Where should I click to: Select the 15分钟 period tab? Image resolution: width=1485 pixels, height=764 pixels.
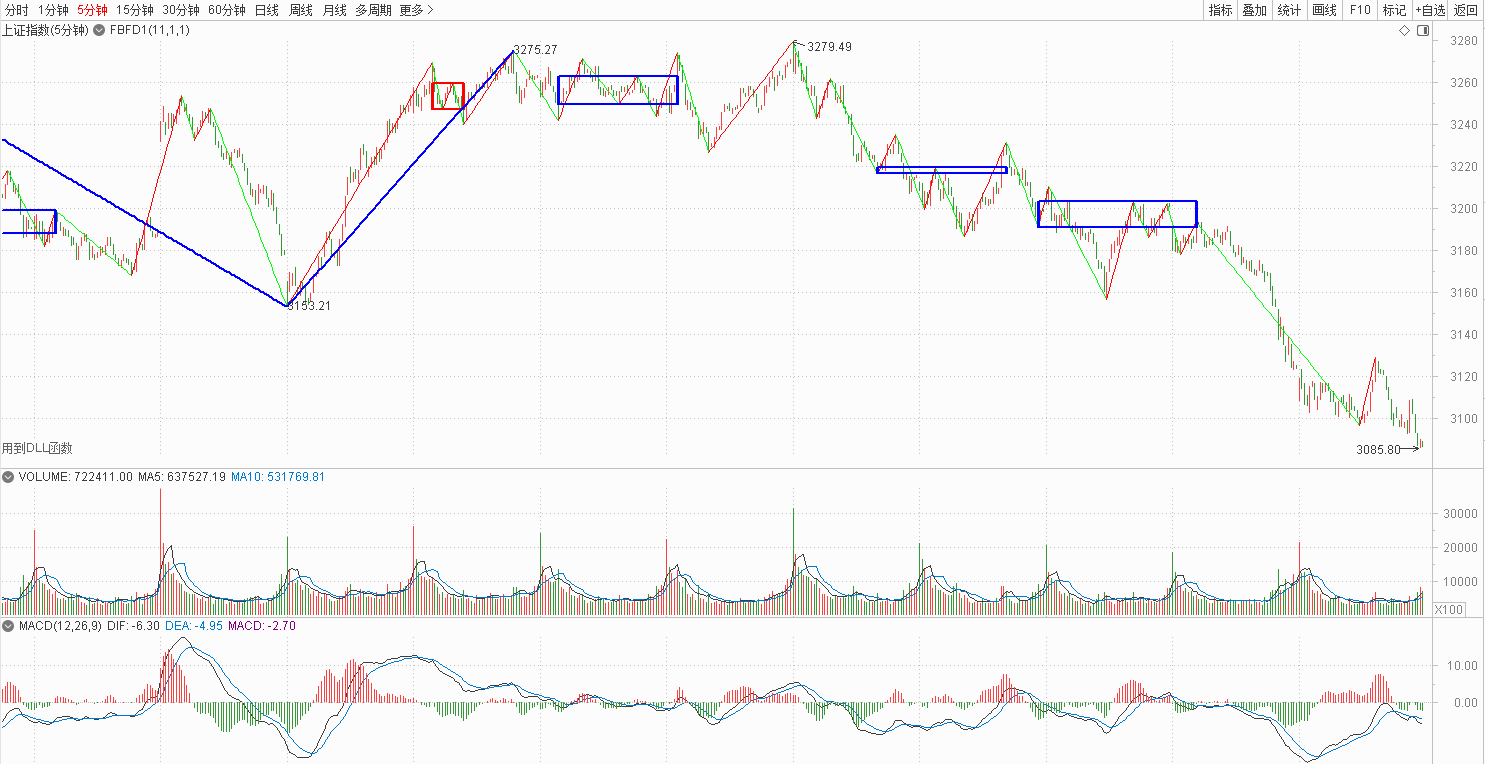point(135,10)
